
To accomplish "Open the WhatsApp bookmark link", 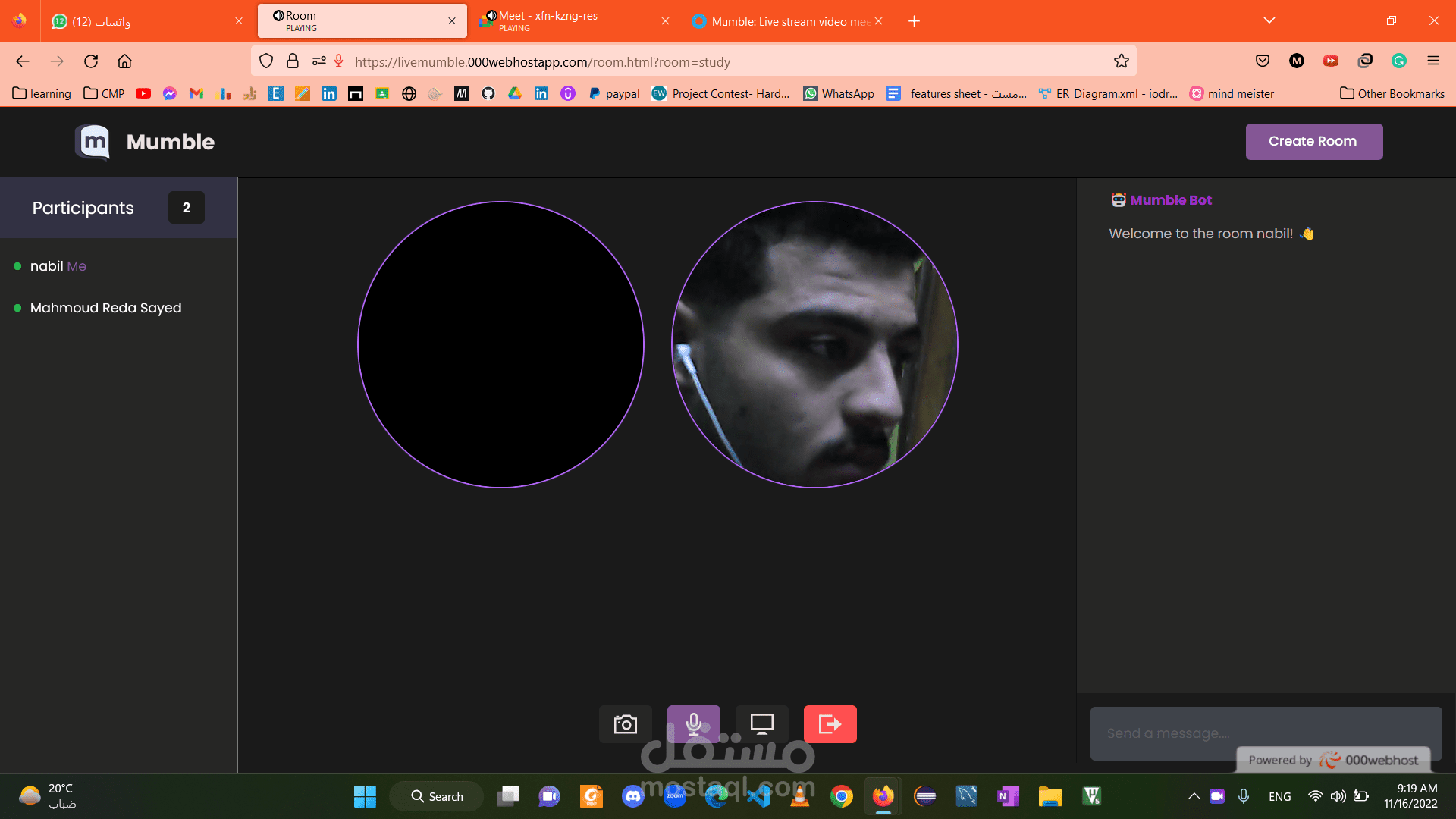I will click(839, 93).
